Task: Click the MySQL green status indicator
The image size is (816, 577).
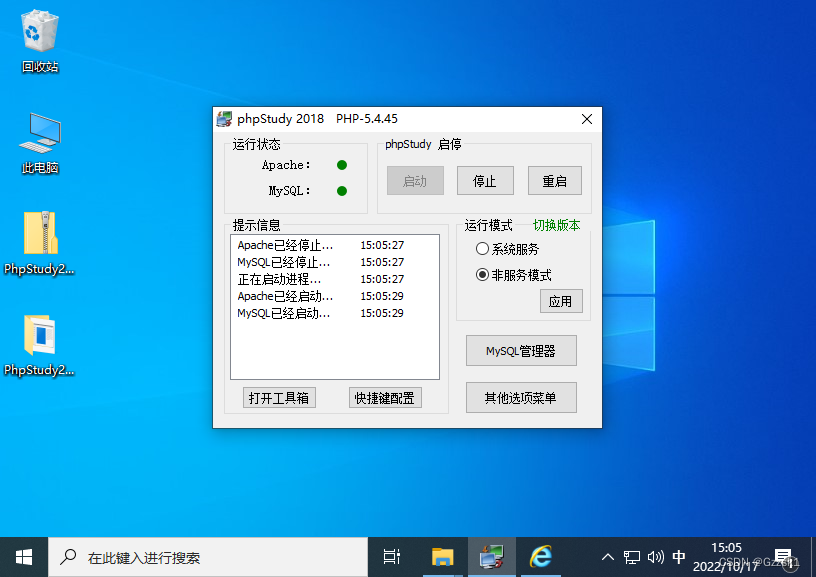Action: pos(342,191)
